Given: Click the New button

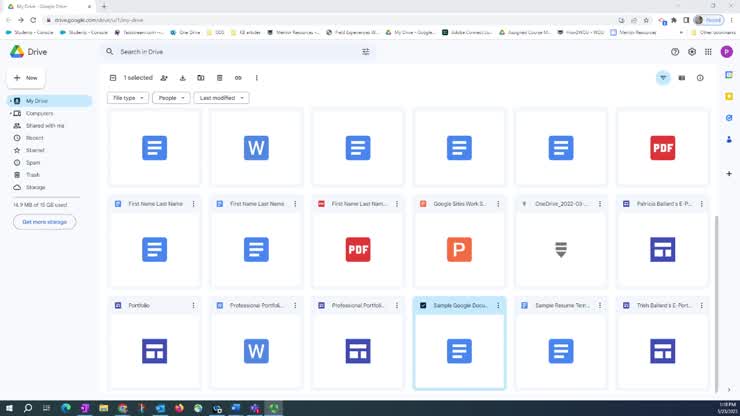Looking at the screenshot, I should [x=26, y=77].
